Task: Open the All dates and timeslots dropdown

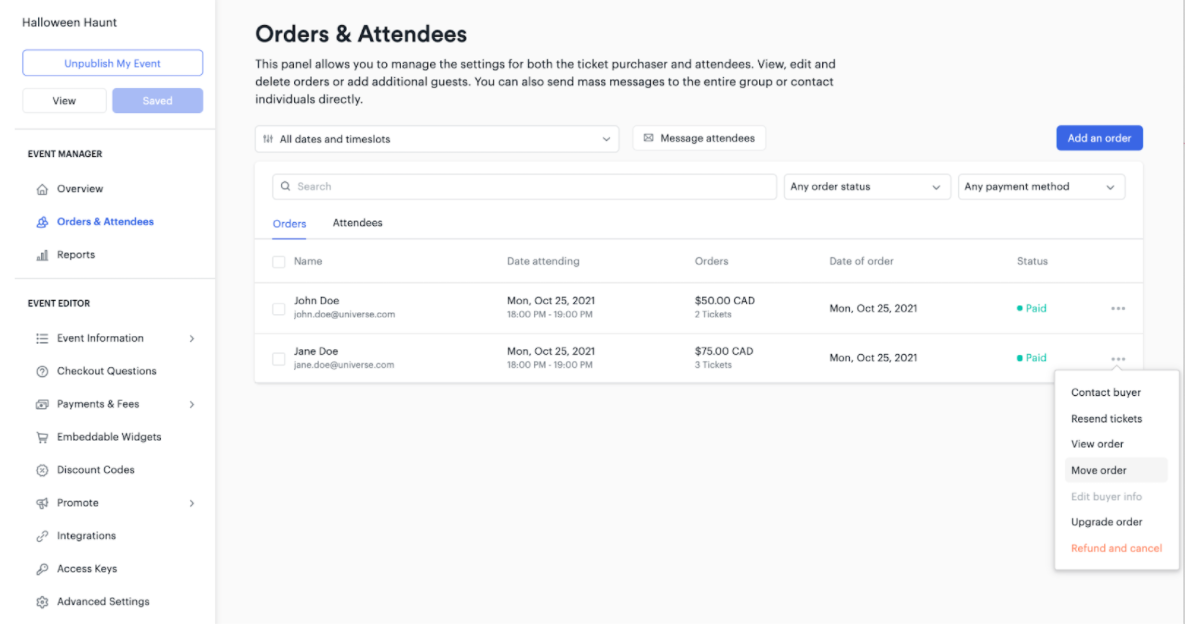Action: coord(436,140)
